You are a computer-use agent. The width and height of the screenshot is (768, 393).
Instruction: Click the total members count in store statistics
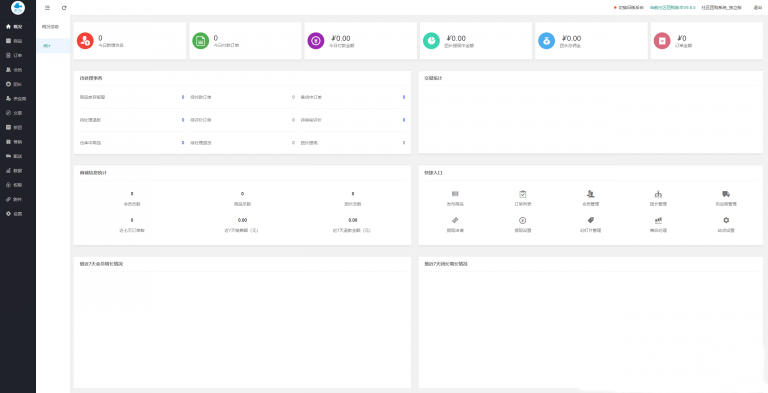[x=132, y=194]
